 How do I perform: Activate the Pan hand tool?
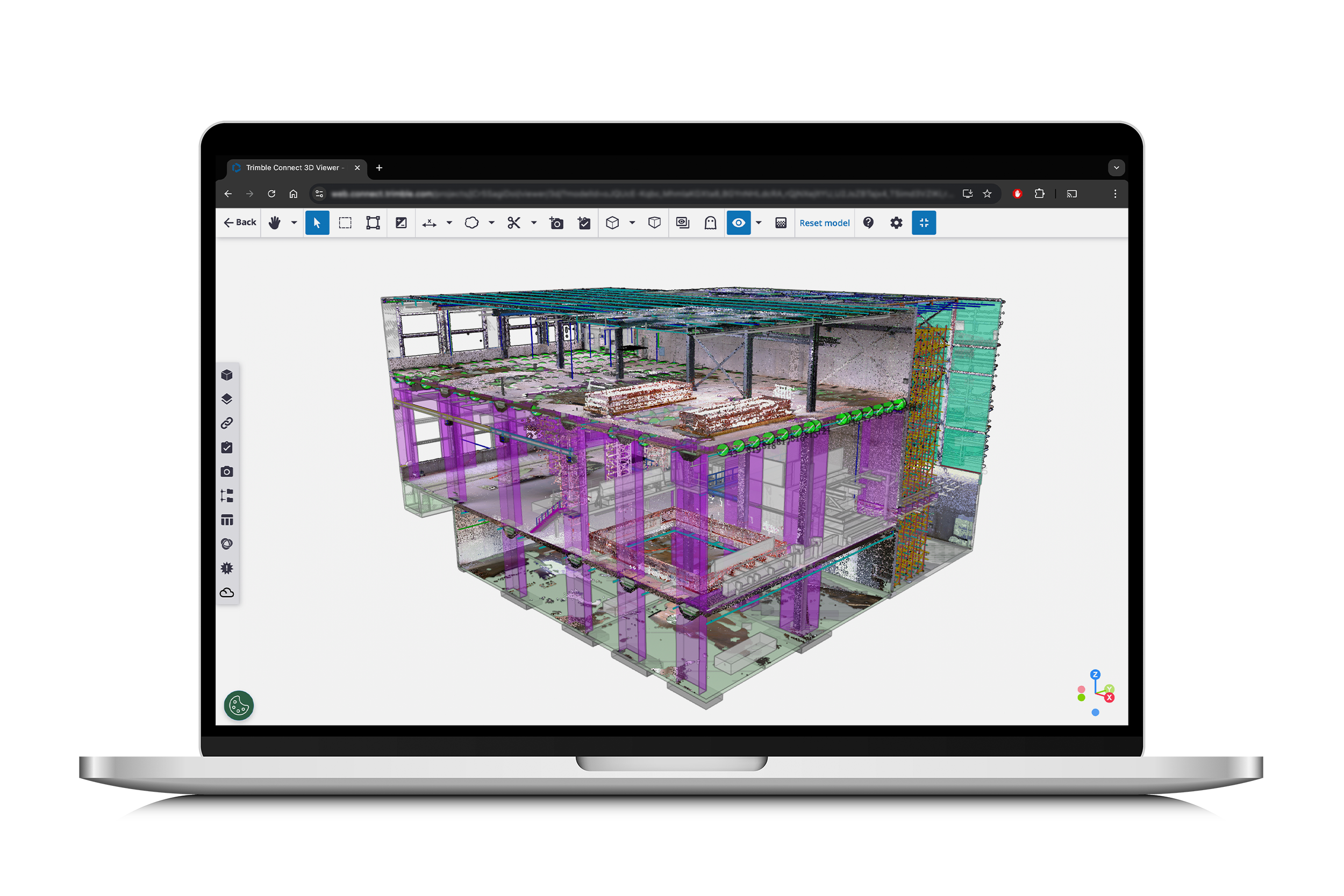275,223
